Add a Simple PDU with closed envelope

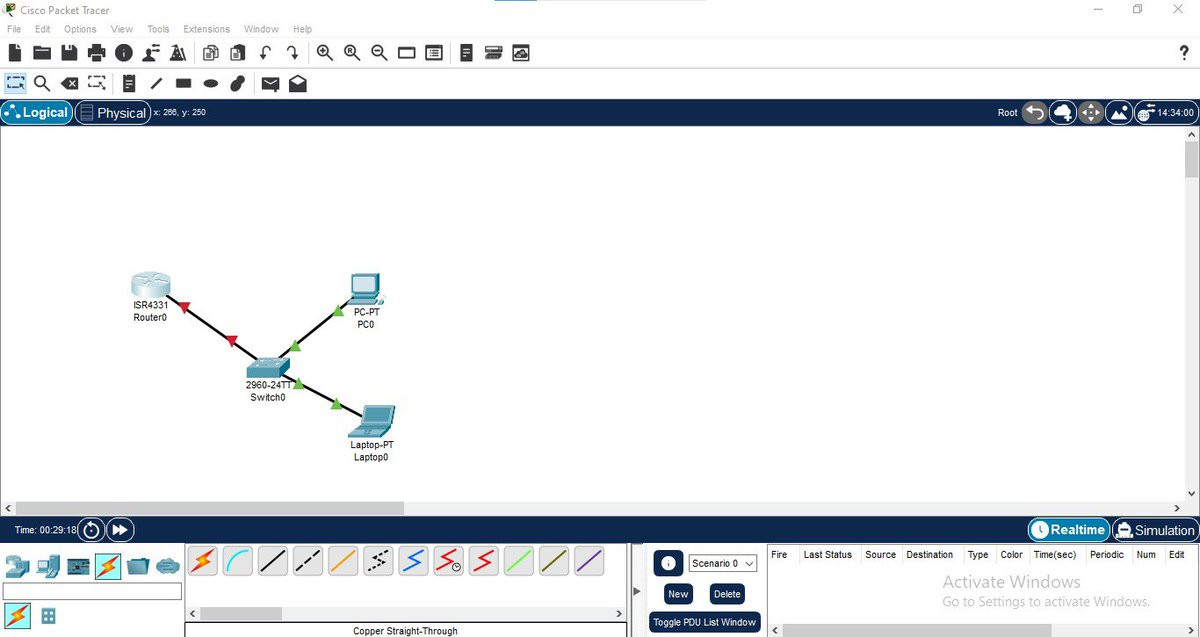click(270, 83)
